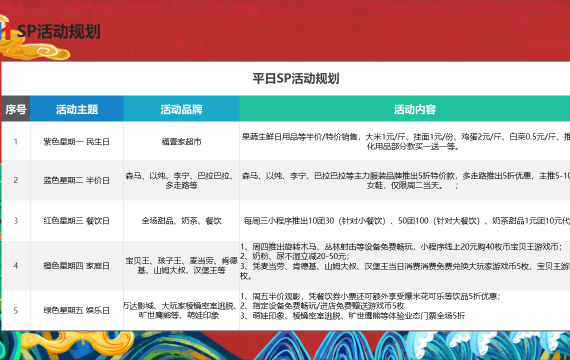The height and width of the screenshot is (360, 570).
Task: Select brand cell starting '宝贝王、孩子王'
Action: click(x=181, y=265)
